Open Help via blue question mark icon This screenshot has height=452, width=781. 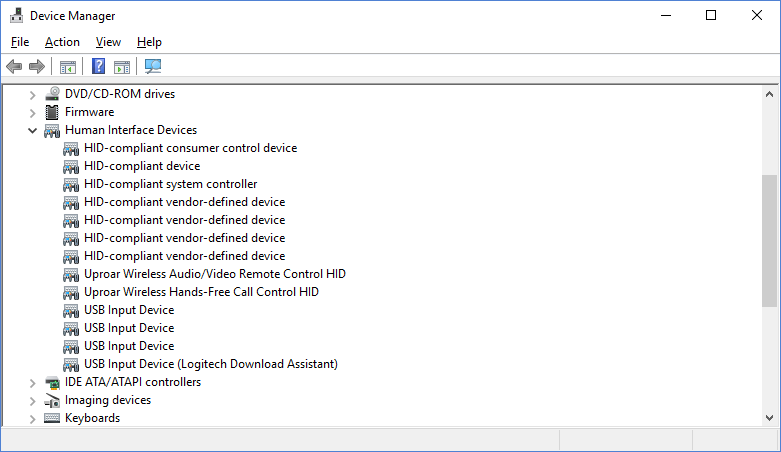[x=99, y=66]
